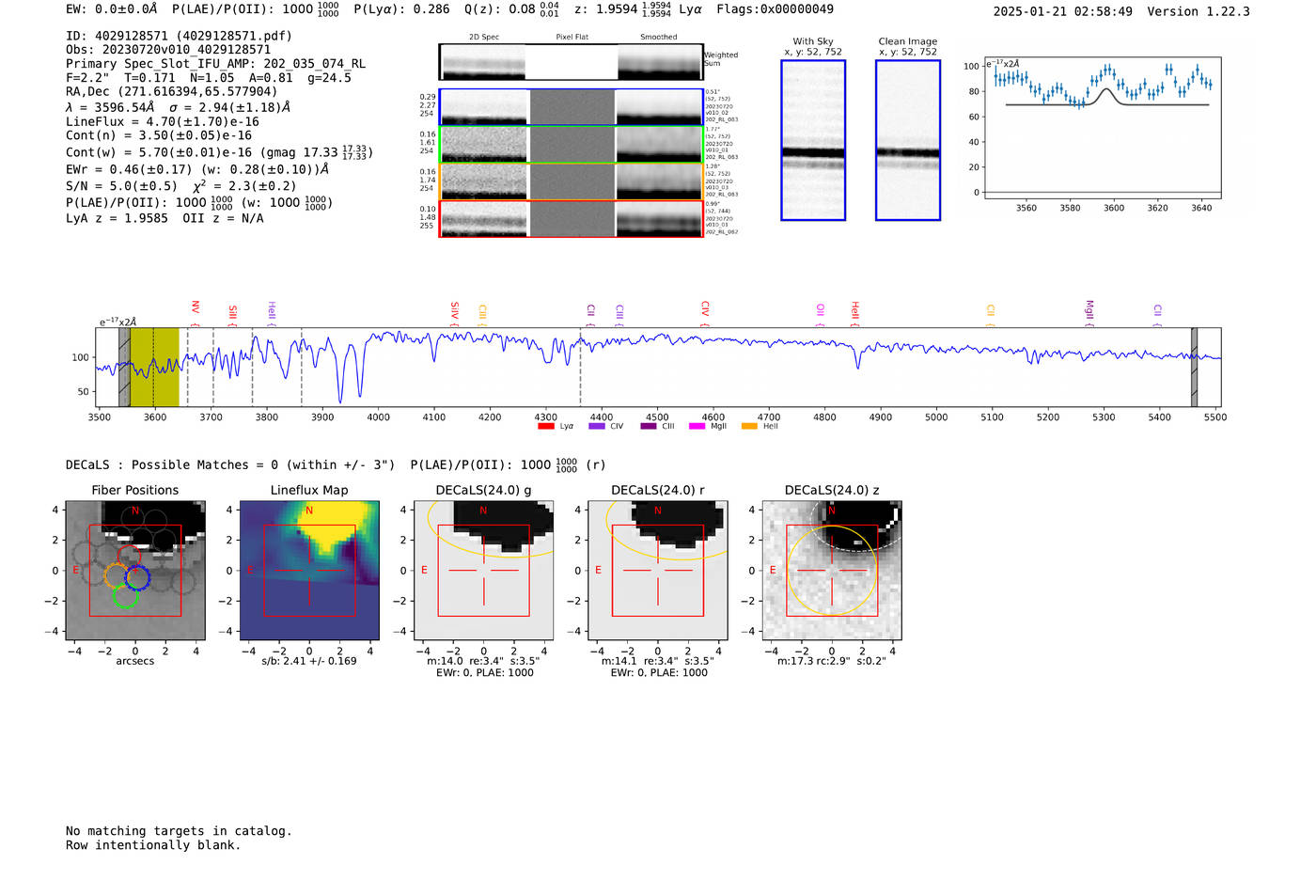Open the Gaussian emission line fit plot

[1102, 129]
